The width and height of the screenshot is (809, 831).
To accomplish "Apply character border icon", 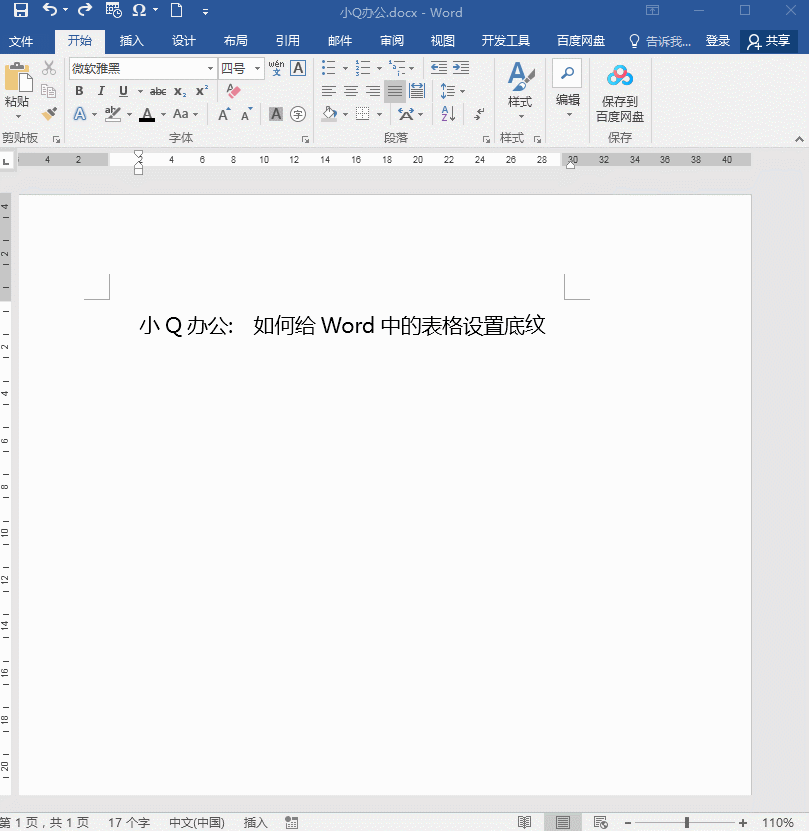I will [298, 68].
